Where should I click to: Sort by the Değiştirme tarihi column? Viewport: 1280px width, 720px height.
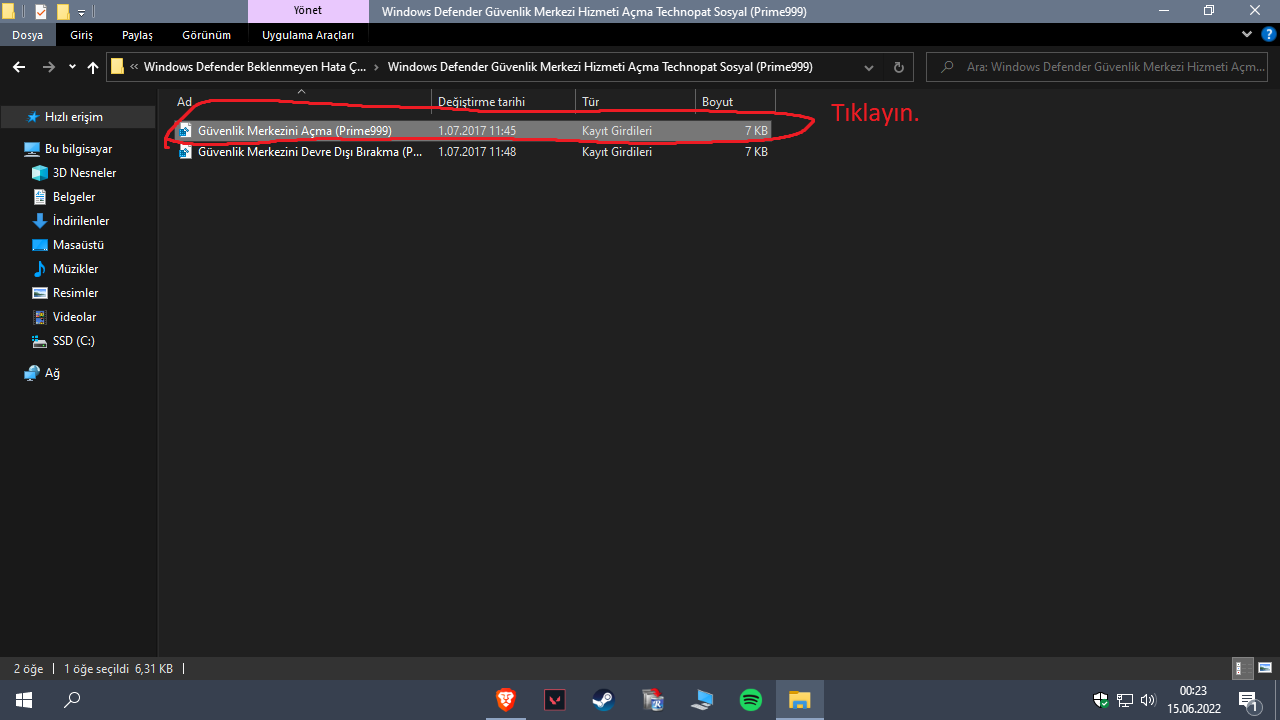[503, 101]
